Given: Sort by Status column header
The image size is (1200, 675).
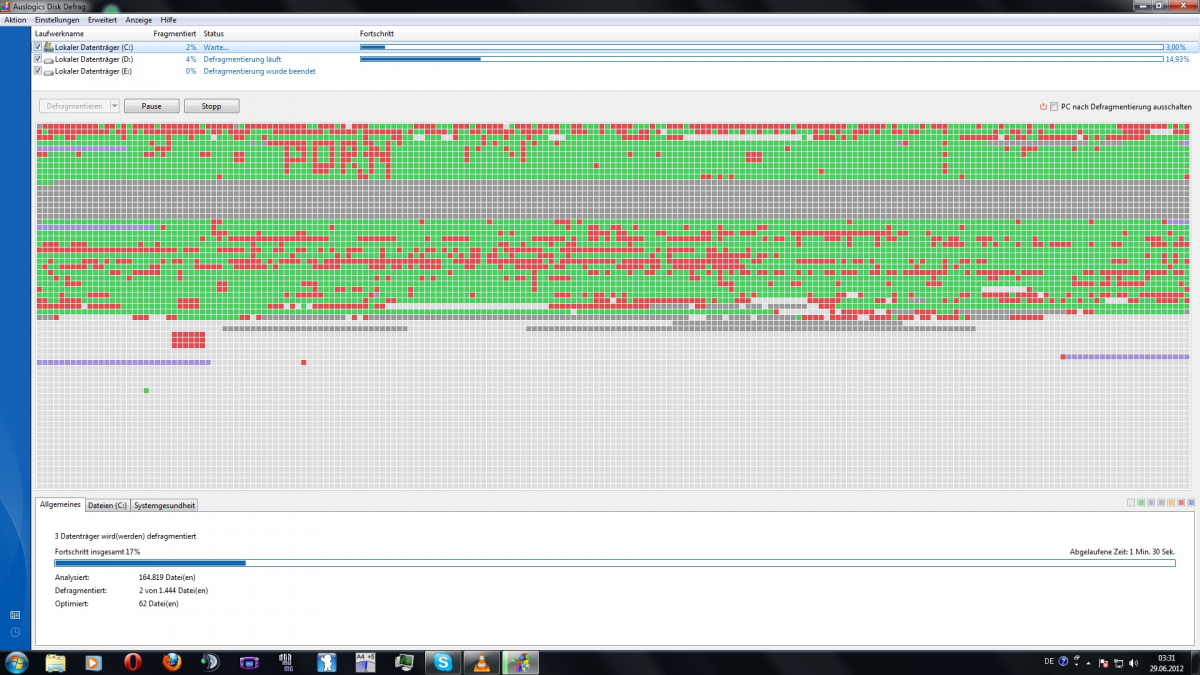Looking at the screenshot, I should [x=213, y=34].
